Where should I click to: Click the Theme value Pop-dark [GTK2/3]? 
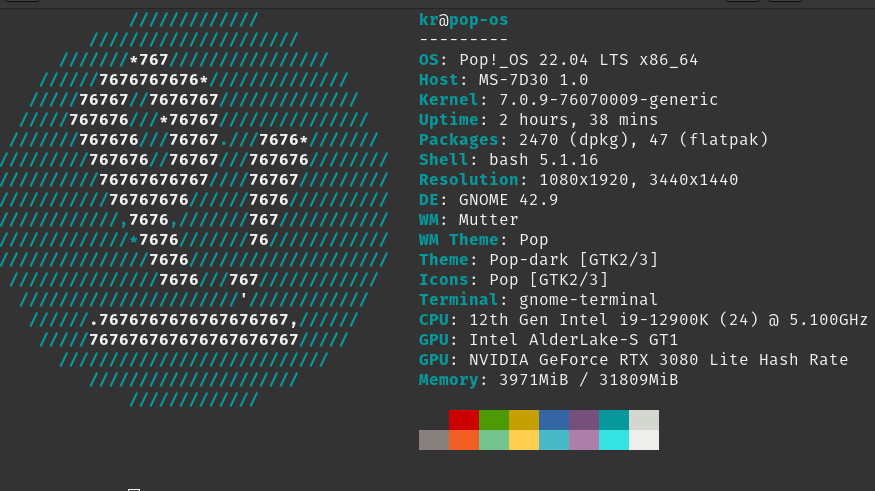[574, 260]
